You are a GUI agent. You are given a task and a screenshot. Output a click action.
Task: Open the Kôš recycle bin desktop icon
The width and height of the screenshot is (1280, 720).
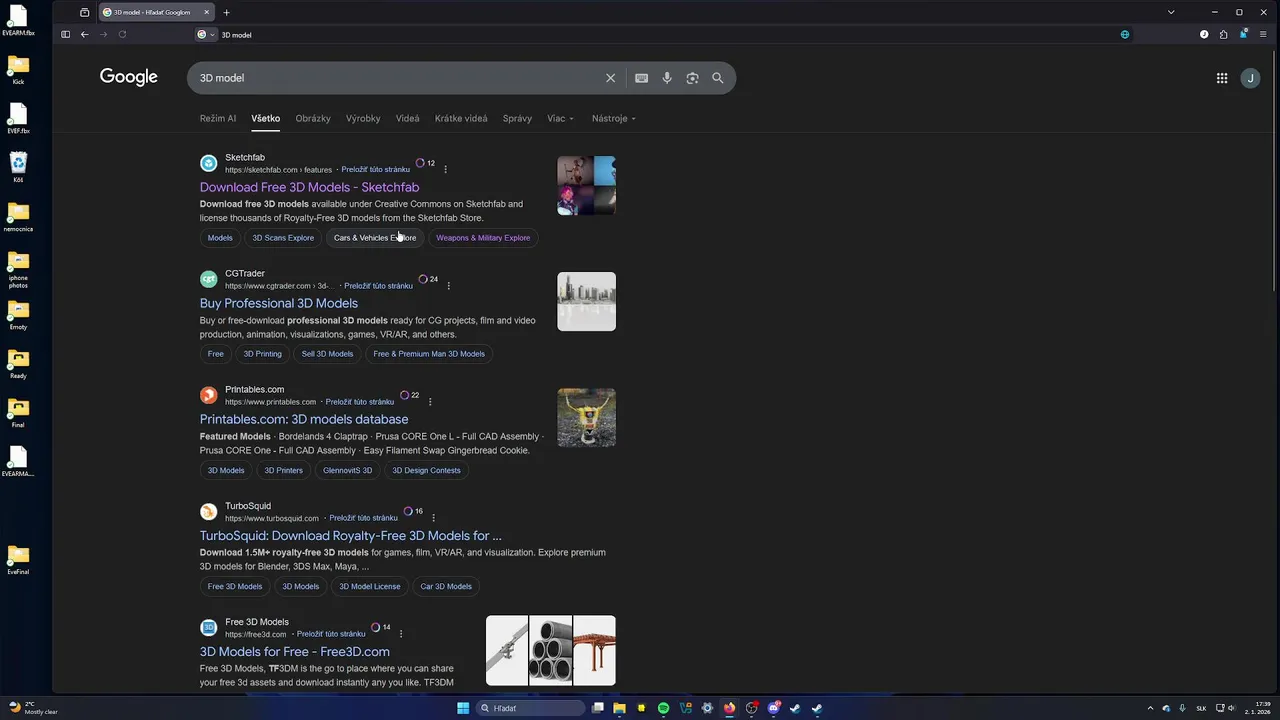click(18, 166)
